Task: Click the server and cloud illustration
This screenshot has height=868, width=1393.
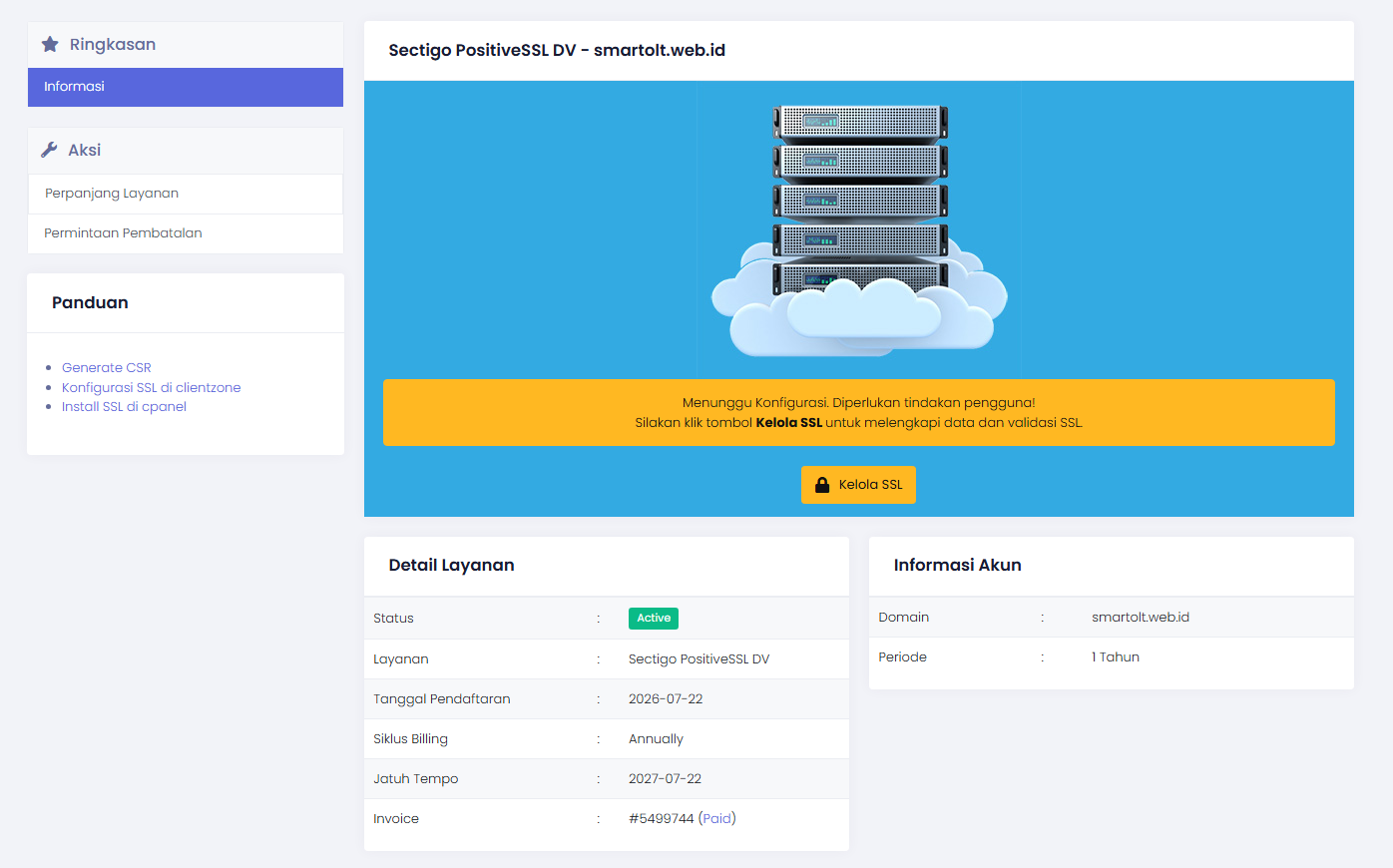Action: [x=859, y=230]
